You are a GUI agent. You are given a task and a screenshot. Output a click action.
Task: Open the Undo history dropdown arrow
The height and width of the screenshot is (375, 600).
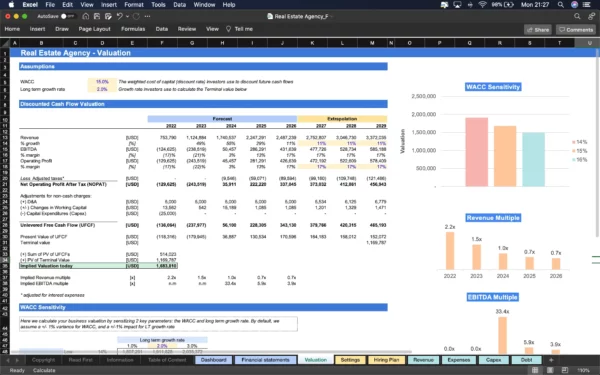coord(127,16)
